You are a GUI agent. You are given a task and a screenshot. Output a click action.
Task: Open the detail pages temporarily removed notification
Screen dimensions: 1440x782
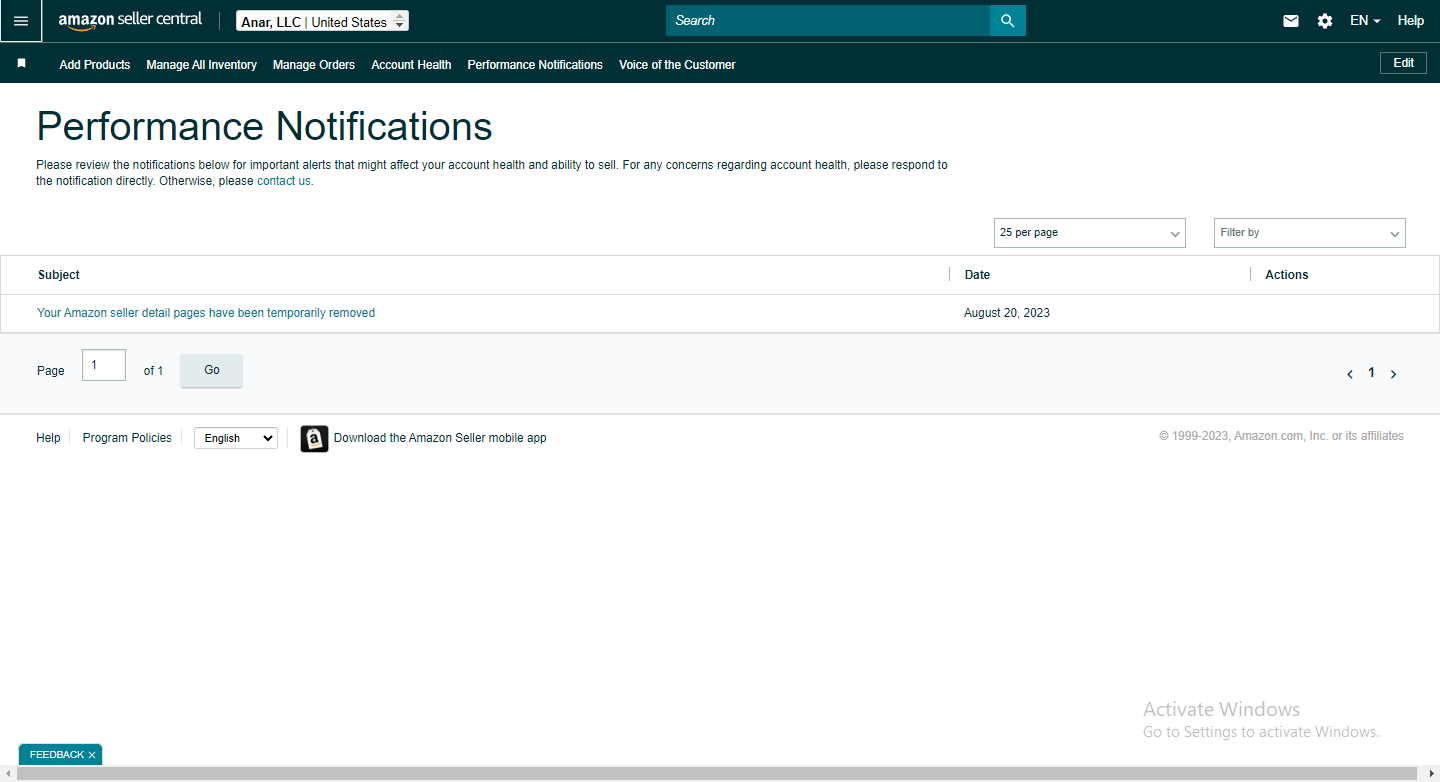[x=206, y=313]
